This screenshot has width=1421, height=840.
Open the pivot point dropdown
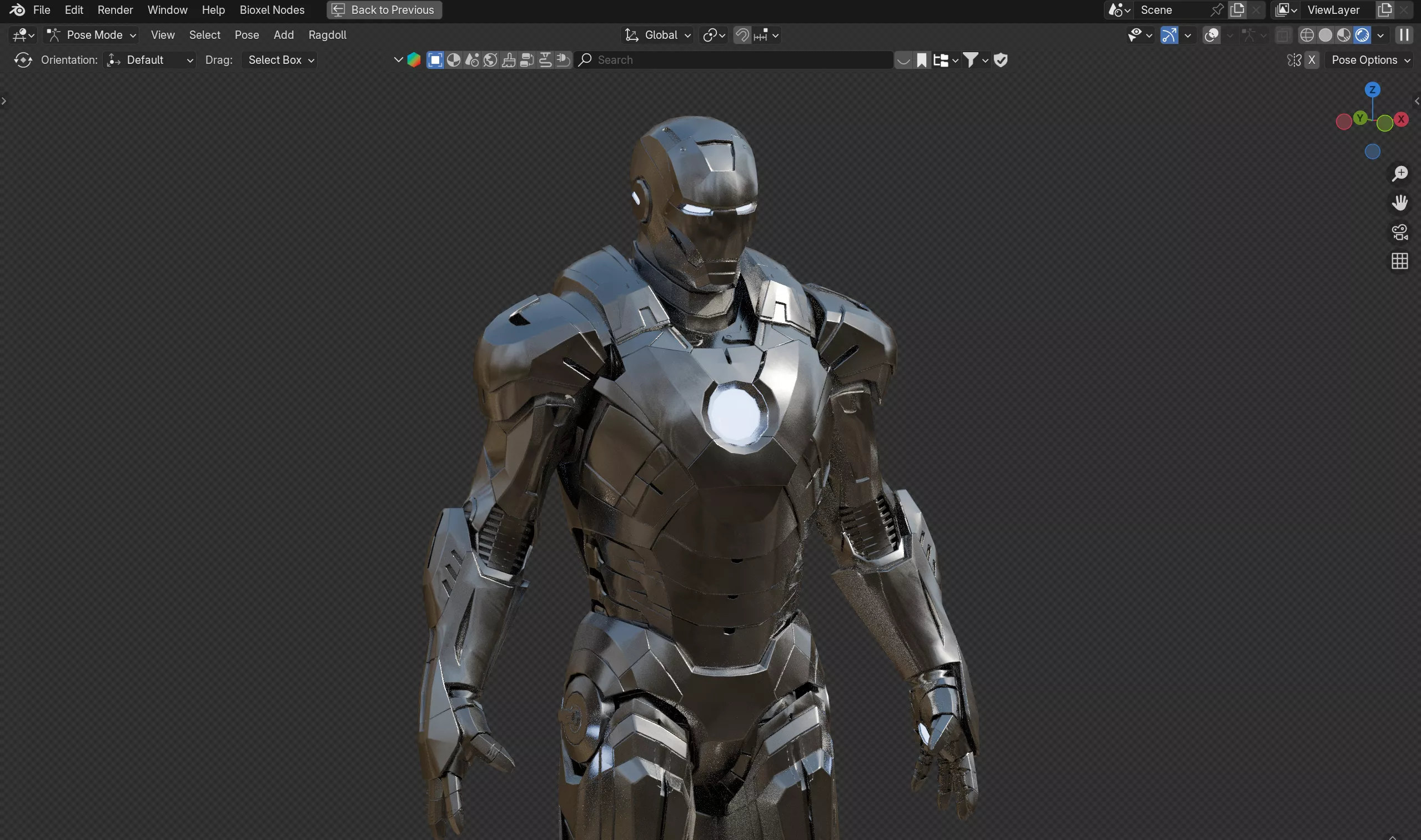pyautogui.click(x=714, y=35)
